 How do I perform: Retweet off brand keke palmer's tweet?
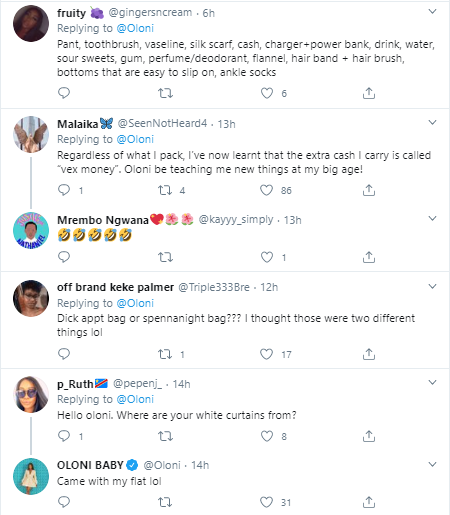coord(165,354)
